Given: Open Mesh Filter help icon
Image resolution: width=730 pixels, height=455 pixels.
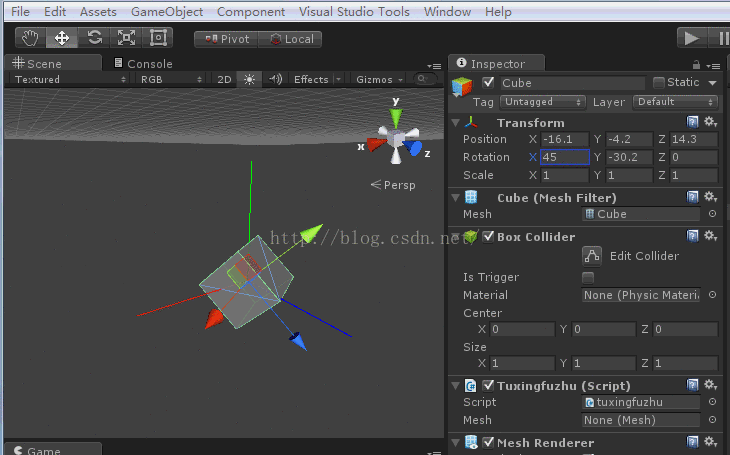Looking at the screenshot, I should pyautogui.click(x=692, y=197).
